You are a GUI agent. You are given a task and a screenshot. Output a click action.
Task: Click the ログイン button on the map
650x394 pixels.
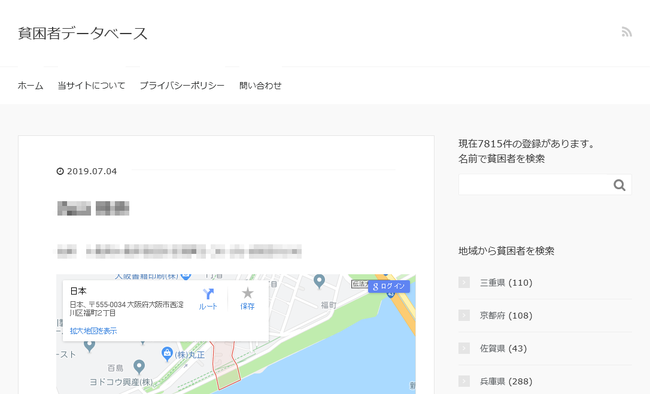pyautogui.click(x=389, y=286)
